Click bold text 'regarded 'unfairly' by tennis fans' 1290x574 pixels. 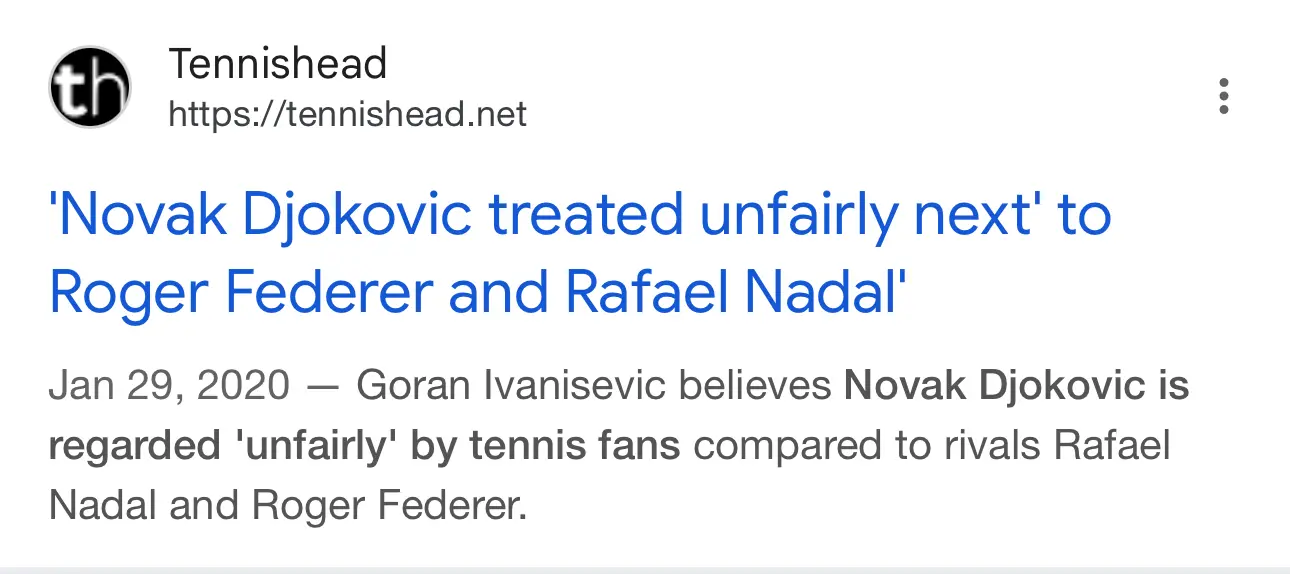[364, 446]
